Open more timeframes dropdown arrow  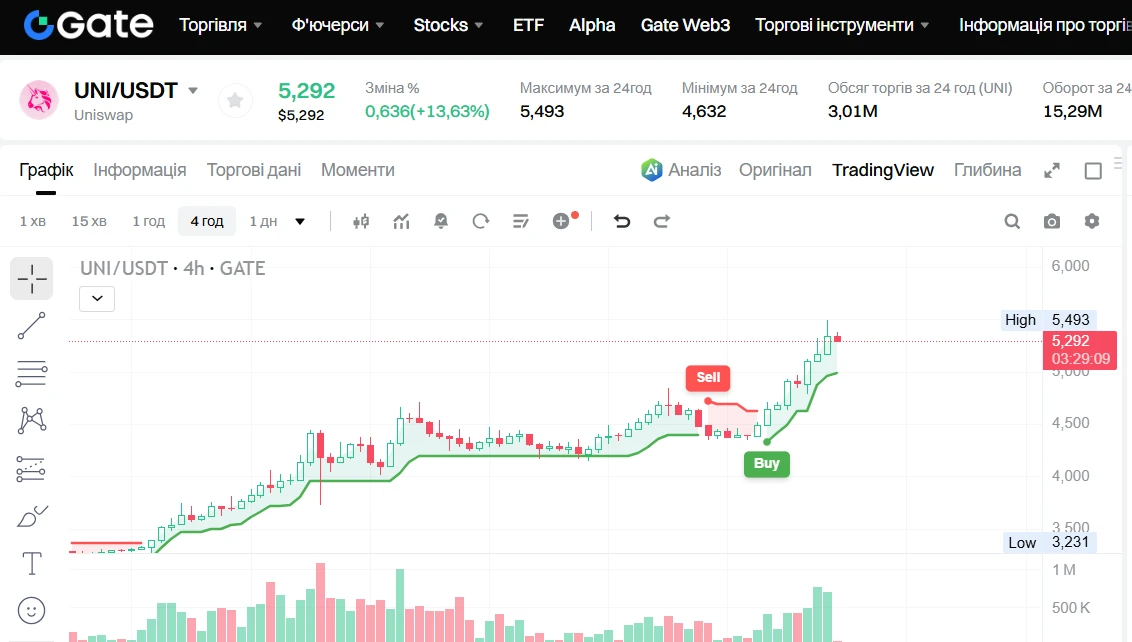pos(300,222)
